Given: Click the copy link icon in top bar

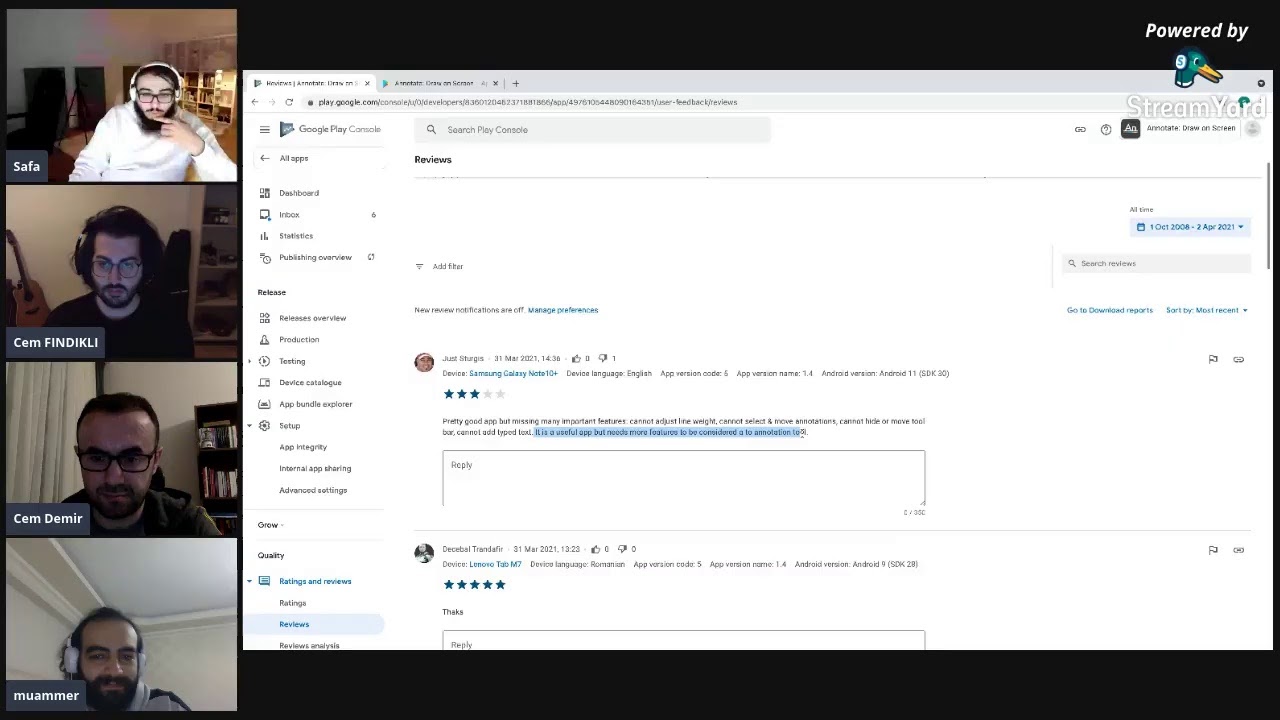Looking at the screenshot, I should [1080, 129].
